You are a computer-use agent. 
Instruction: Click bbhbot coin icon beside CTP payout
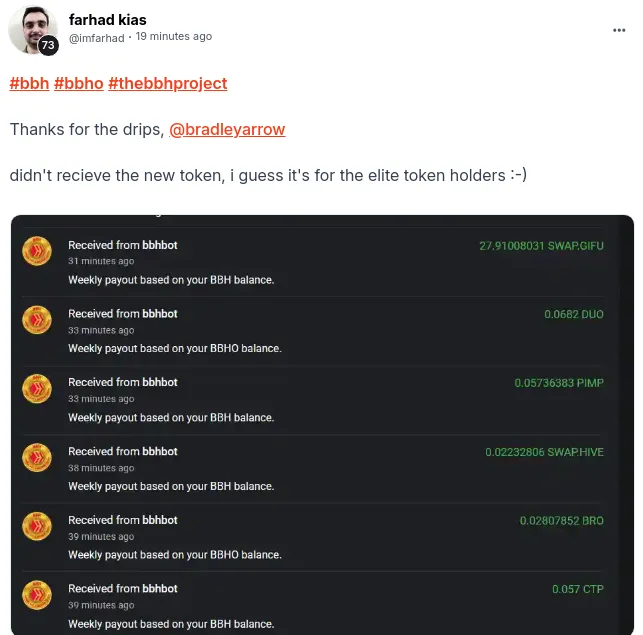tap(37, 595)
